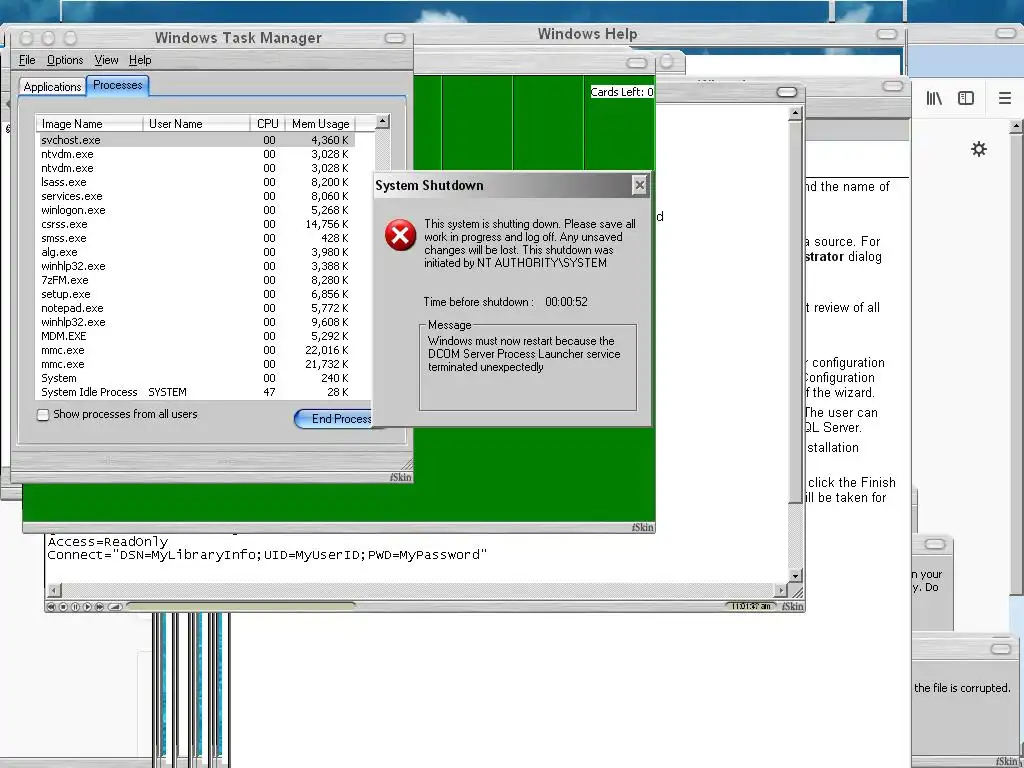
Task: Open the Firefox hamburger menu
Action: point(1004,98)
